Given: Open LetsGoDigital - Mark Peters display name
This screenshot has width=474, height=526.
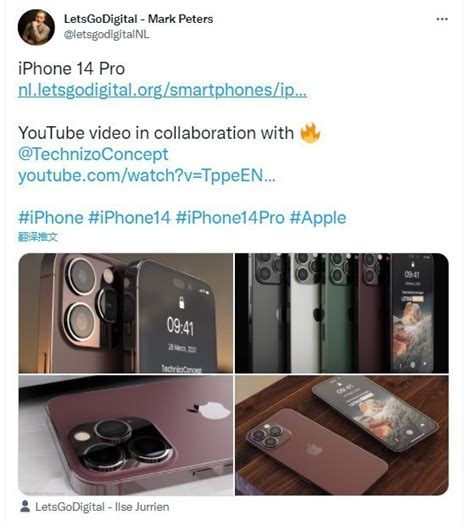Looking at the screenshot, I should pyautogui.click(x=139, y=19).
